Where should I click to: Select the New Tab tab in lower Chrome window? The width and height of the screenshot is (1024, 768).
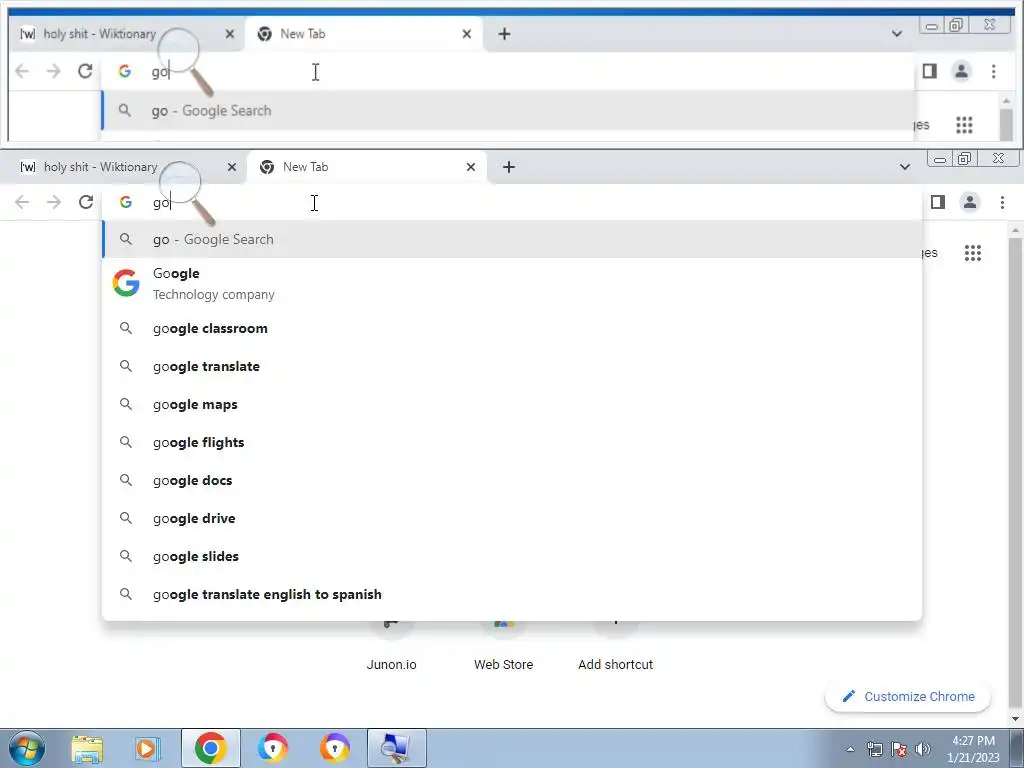click(367, 167)
